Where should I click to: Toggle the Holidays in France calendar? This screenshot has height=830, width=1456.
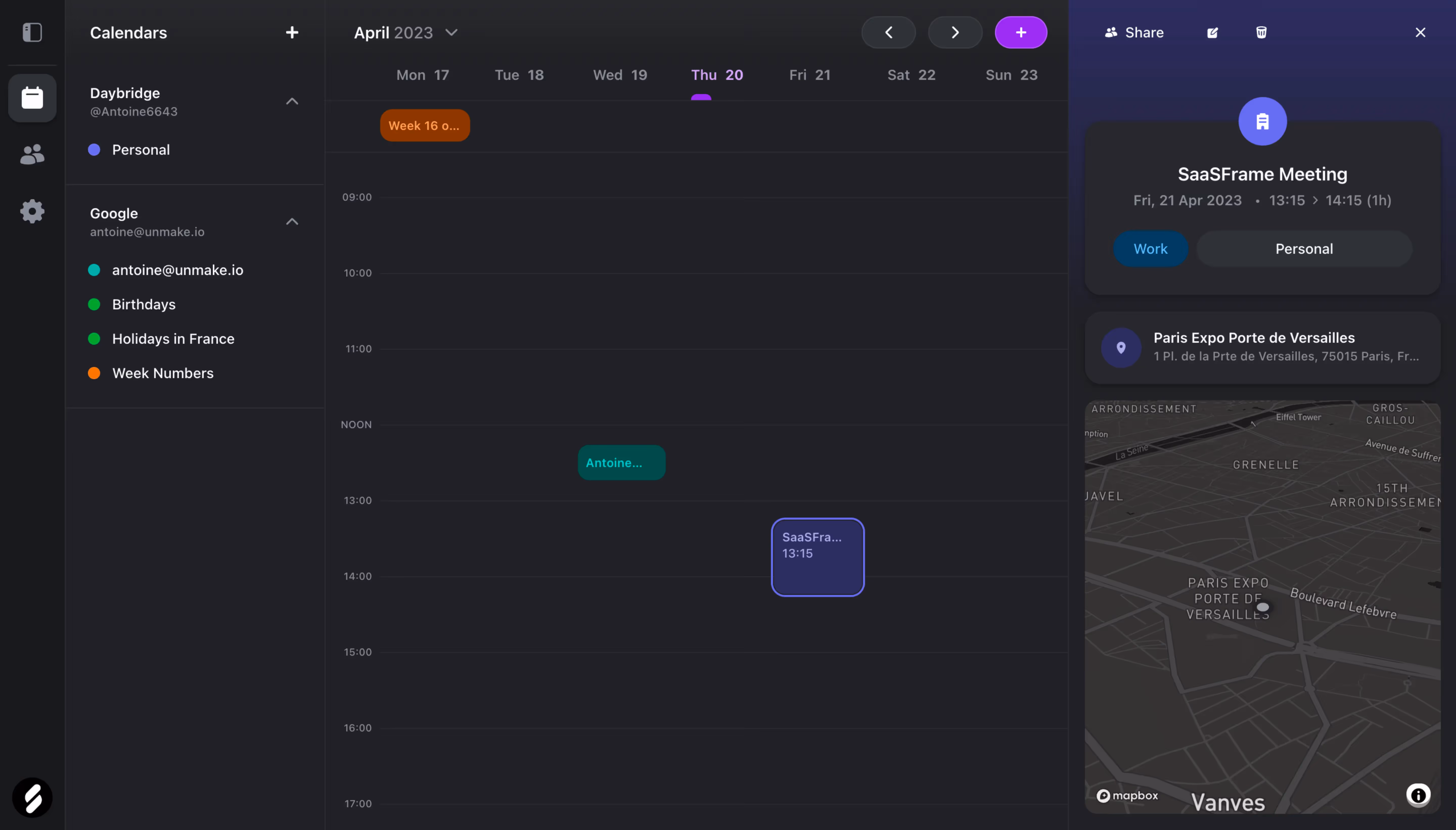pyautogui.click(x=94, y=339)
